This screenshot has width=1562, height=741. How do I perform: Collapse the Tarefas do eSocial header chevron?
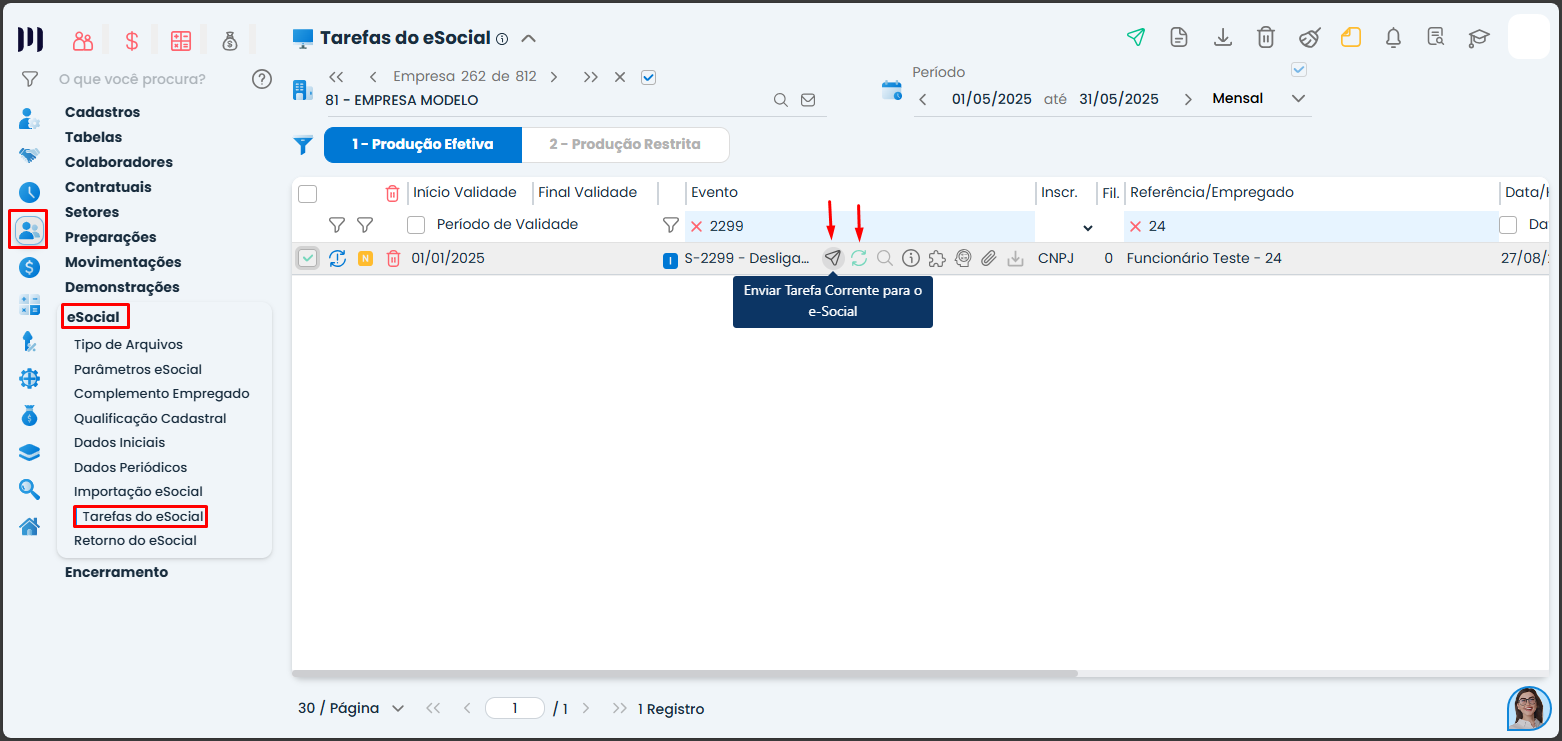point(529,39)
